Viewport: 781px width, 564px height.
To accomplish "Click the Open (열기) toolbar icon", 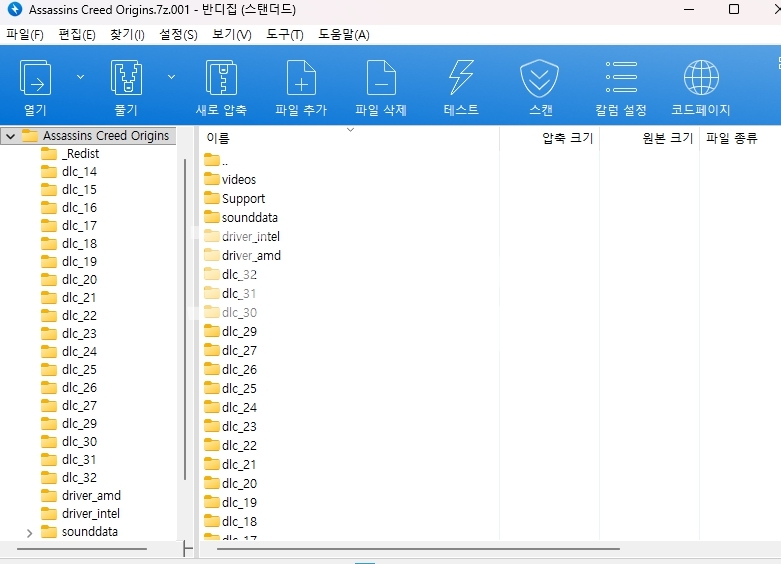I will pos(35,78).
